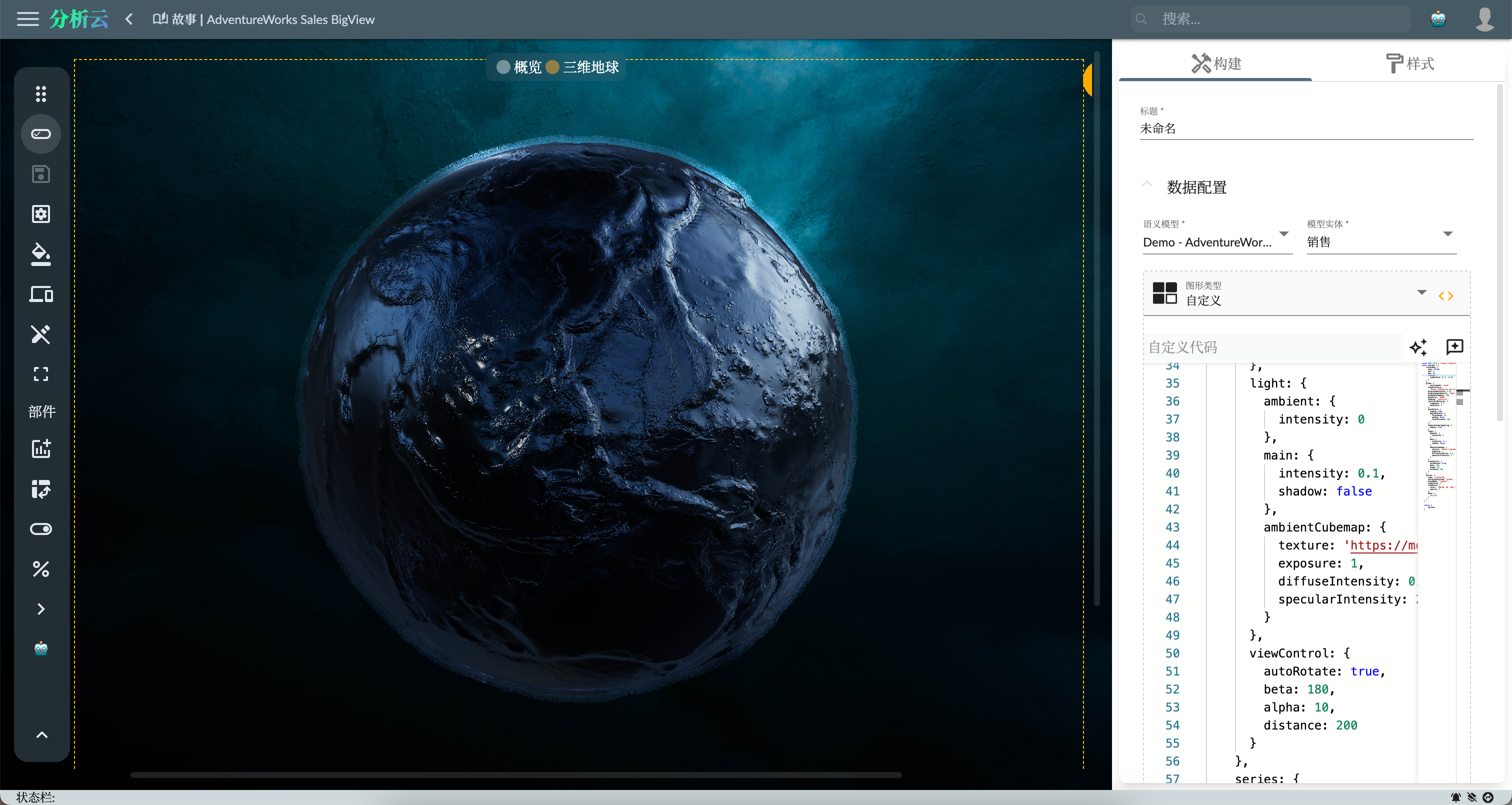Image resolution: width=1512 pixels, height=805 pixels.
Task: Click the AI sparkle icon beside 自定义代码
Action: coord(1418,347)
